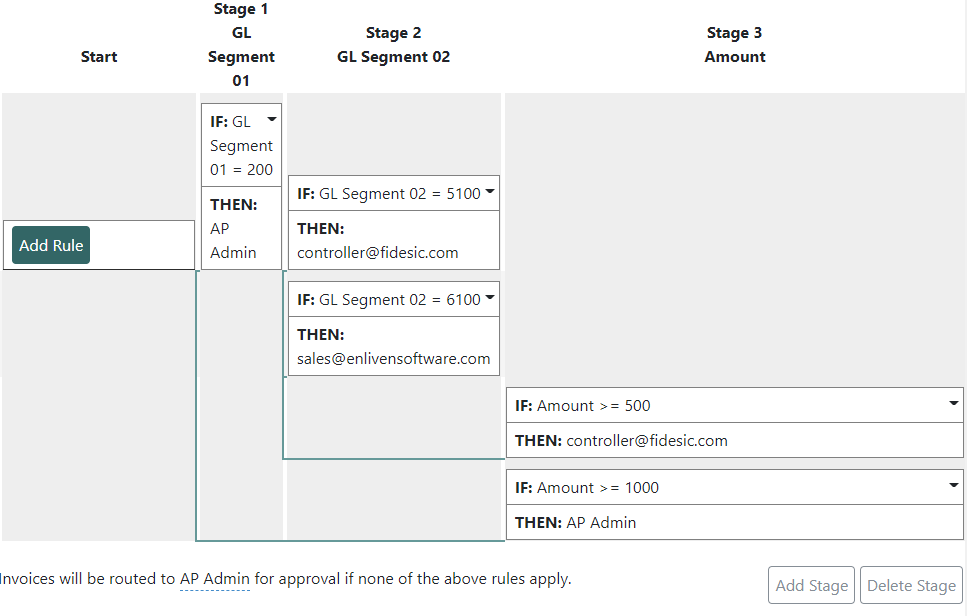Click the Add Stage button
Viewport: 967px width, 616px height.
coord(811,585)
